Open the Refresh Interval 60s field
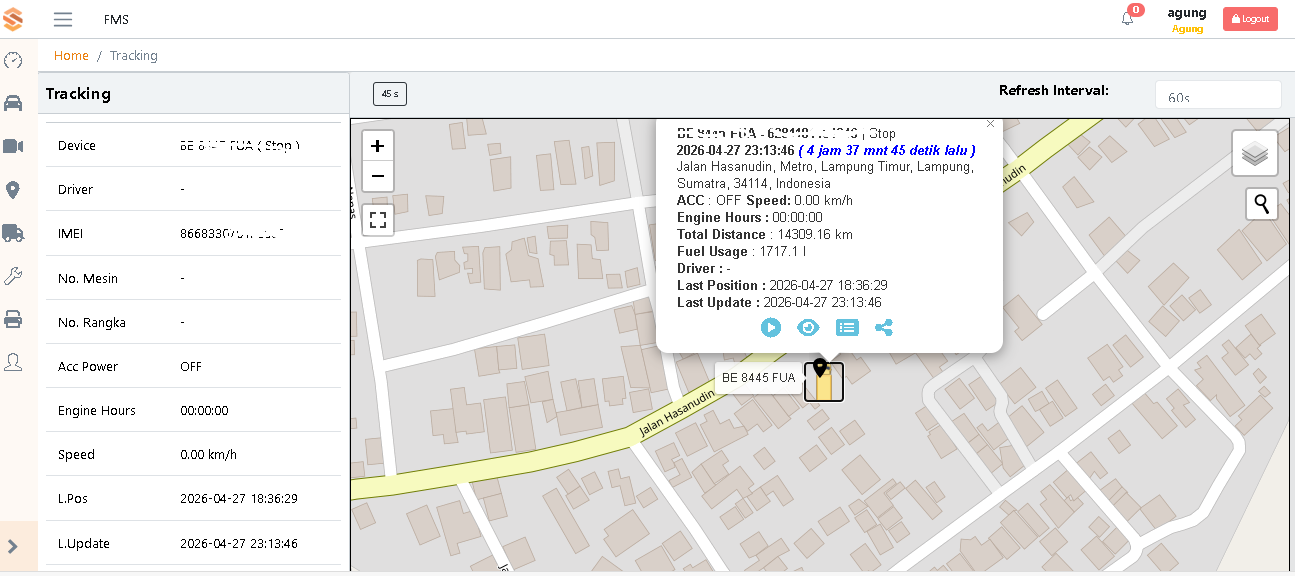 point(1218,95)
